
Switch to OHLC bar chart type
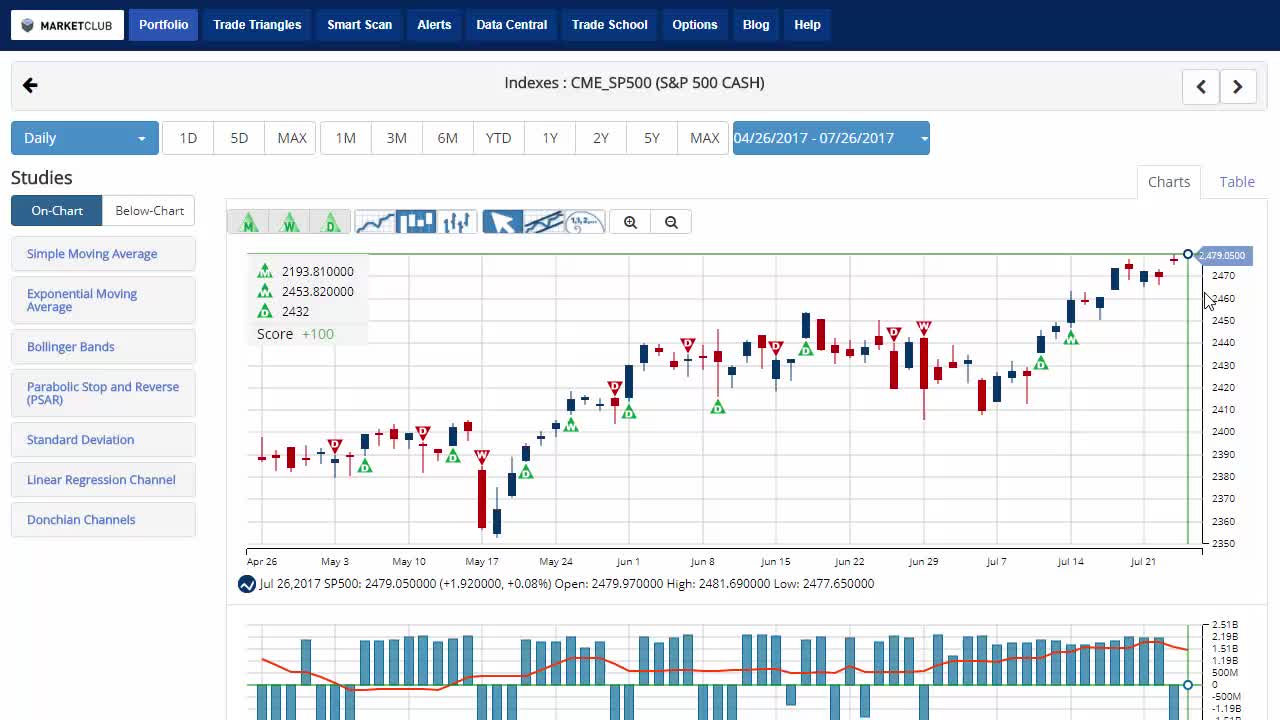(457, 222)
